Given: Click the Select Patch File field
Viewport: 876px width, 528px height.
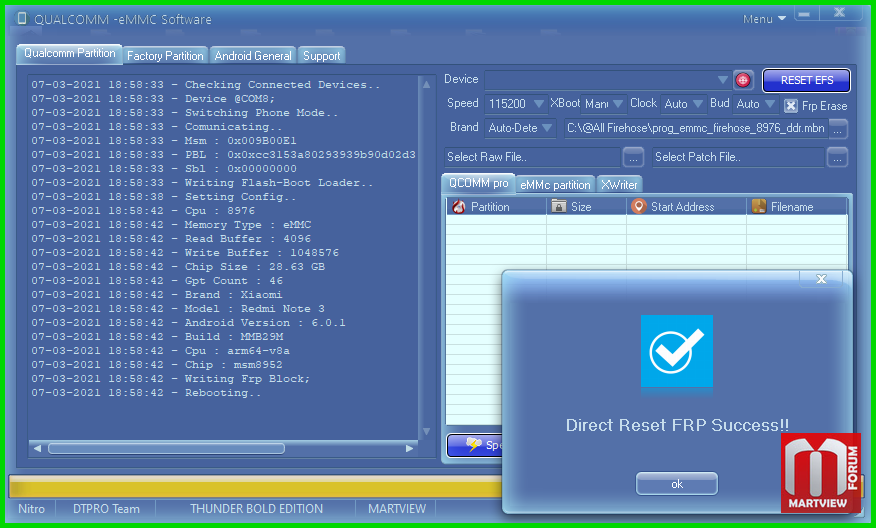Looking at the screenshot, I should pyautogui.click(x=739, y=157).
